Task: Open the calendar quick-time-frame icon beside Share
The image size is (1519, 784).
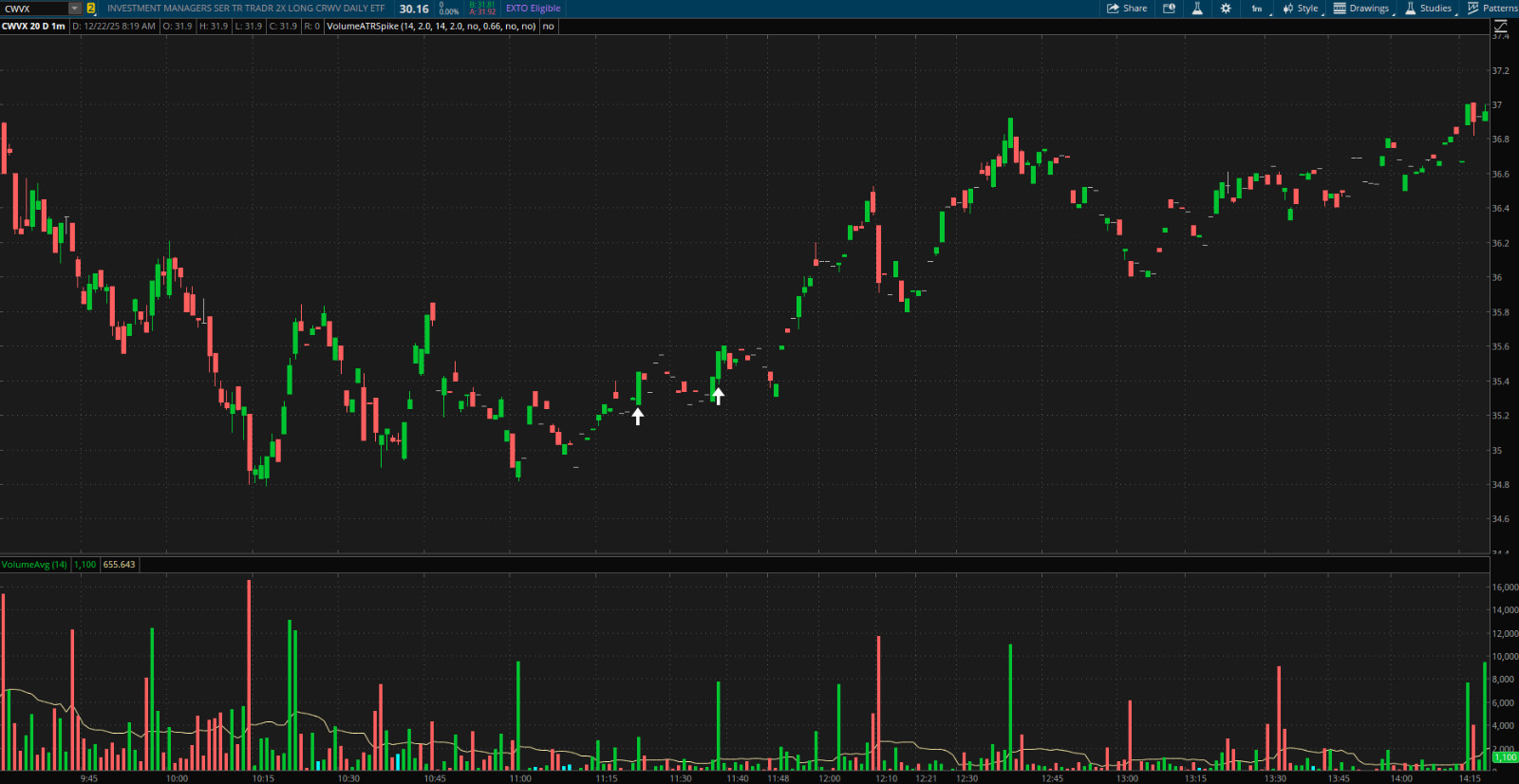Action: (1170, 9)
